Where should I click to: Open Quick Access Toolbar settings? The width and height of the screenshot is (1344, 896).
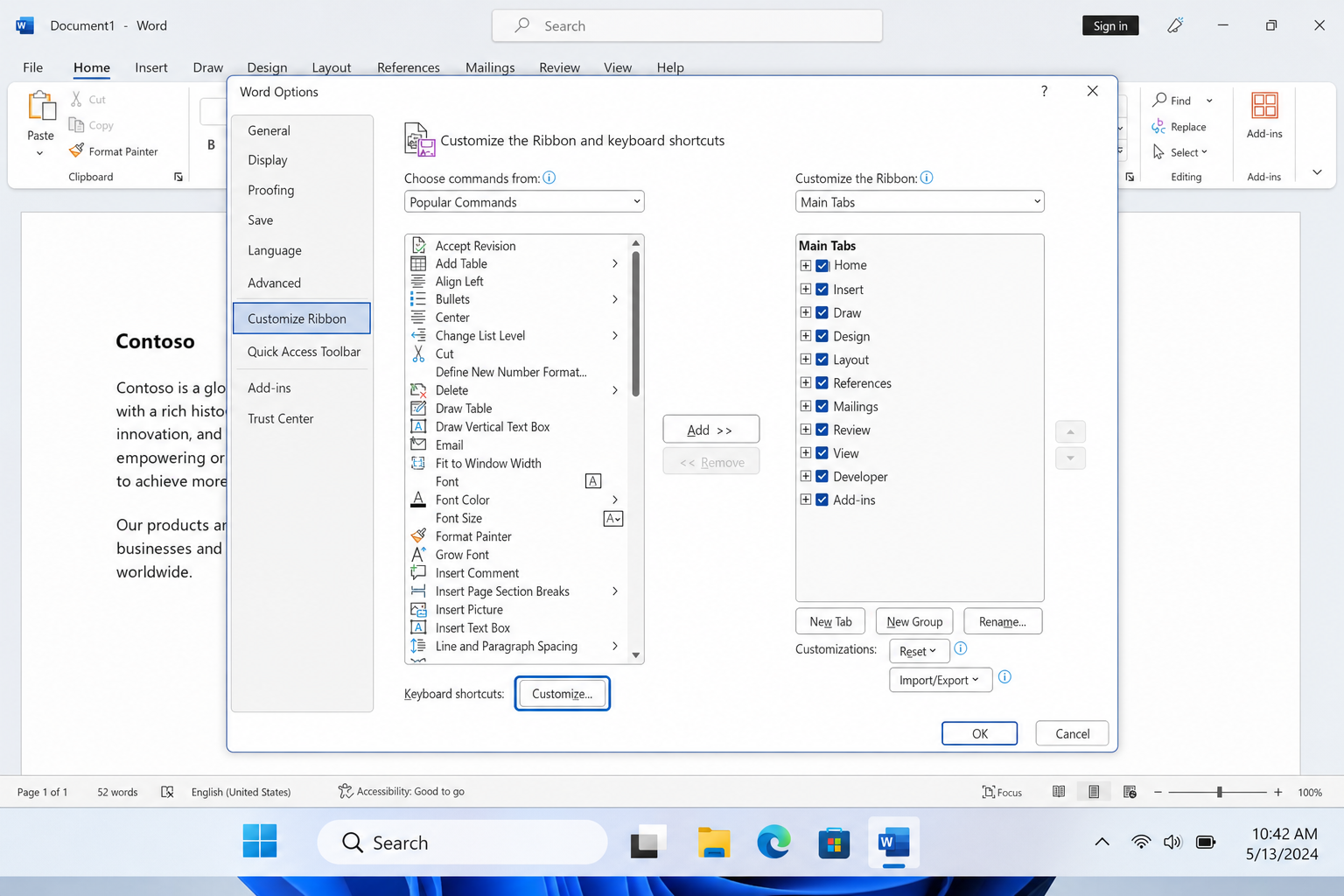pyautogui.click(x=302, y=352)
